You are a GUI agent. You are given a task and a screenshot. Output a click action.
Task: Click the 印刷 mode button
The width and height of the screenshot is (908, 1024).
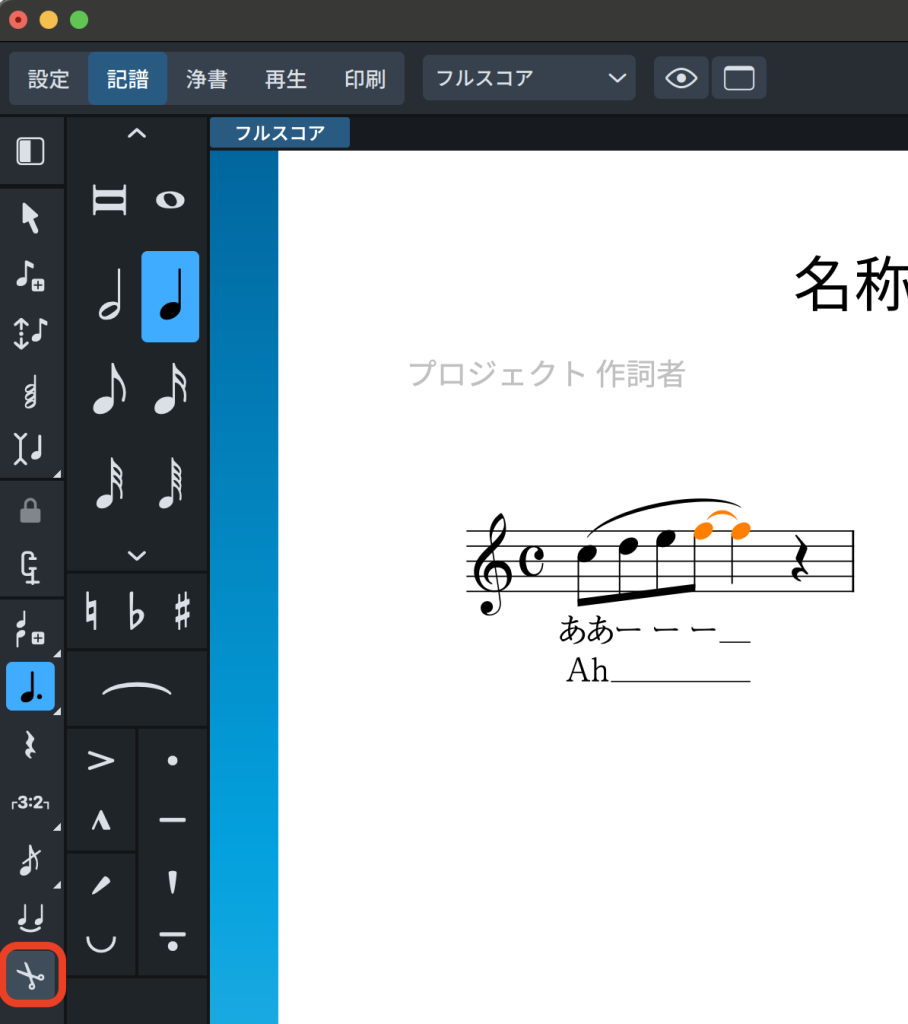365,79
